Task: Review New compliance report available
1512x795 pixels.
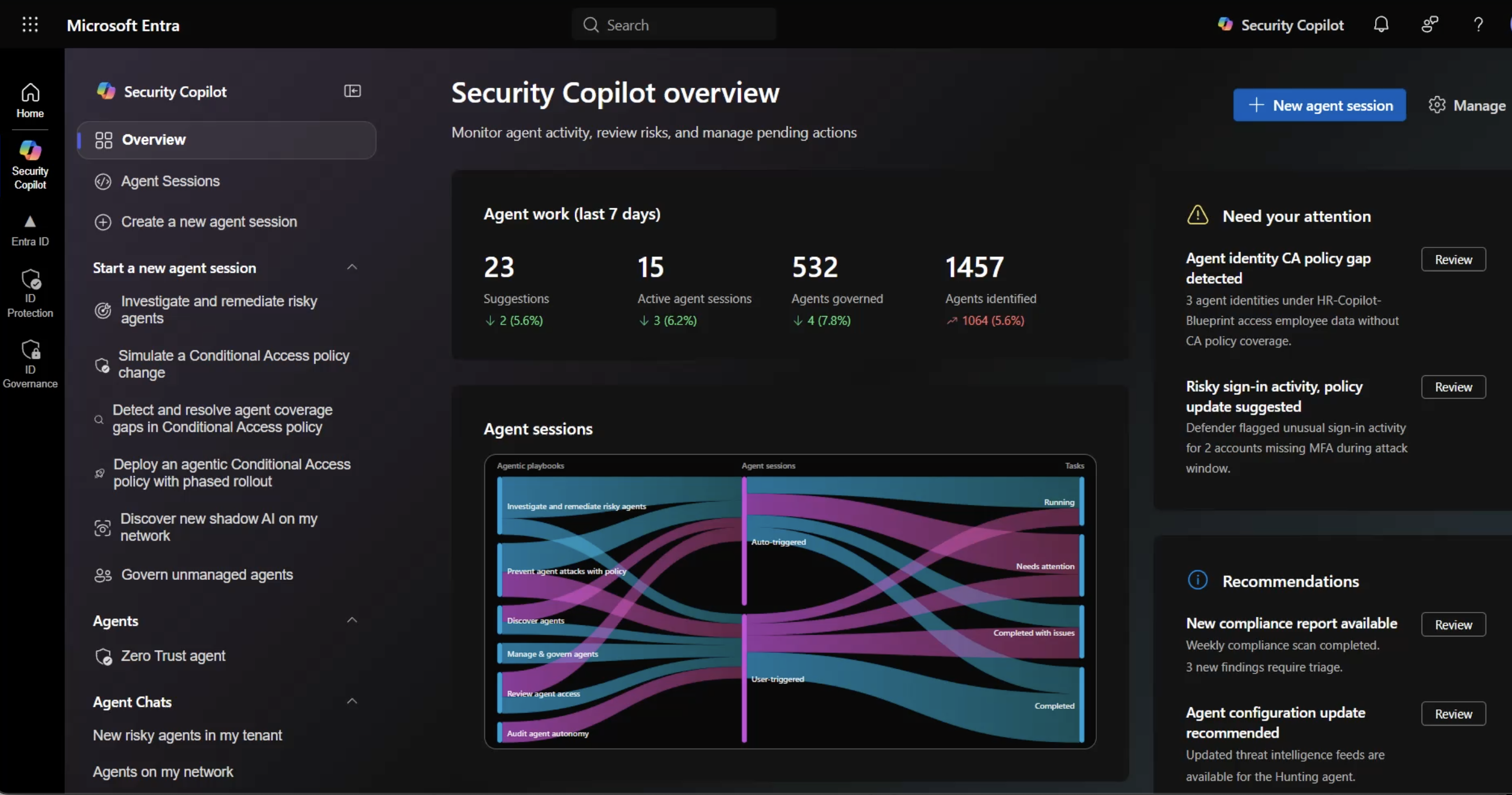Action: 1453,625
